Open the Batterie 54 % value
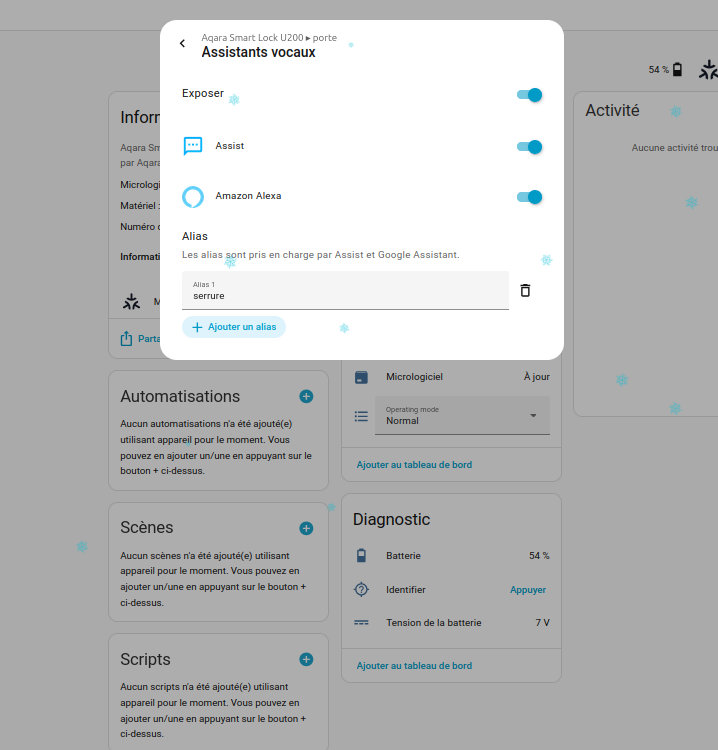The height and width of the screenshot is (750, 718). 539,555
